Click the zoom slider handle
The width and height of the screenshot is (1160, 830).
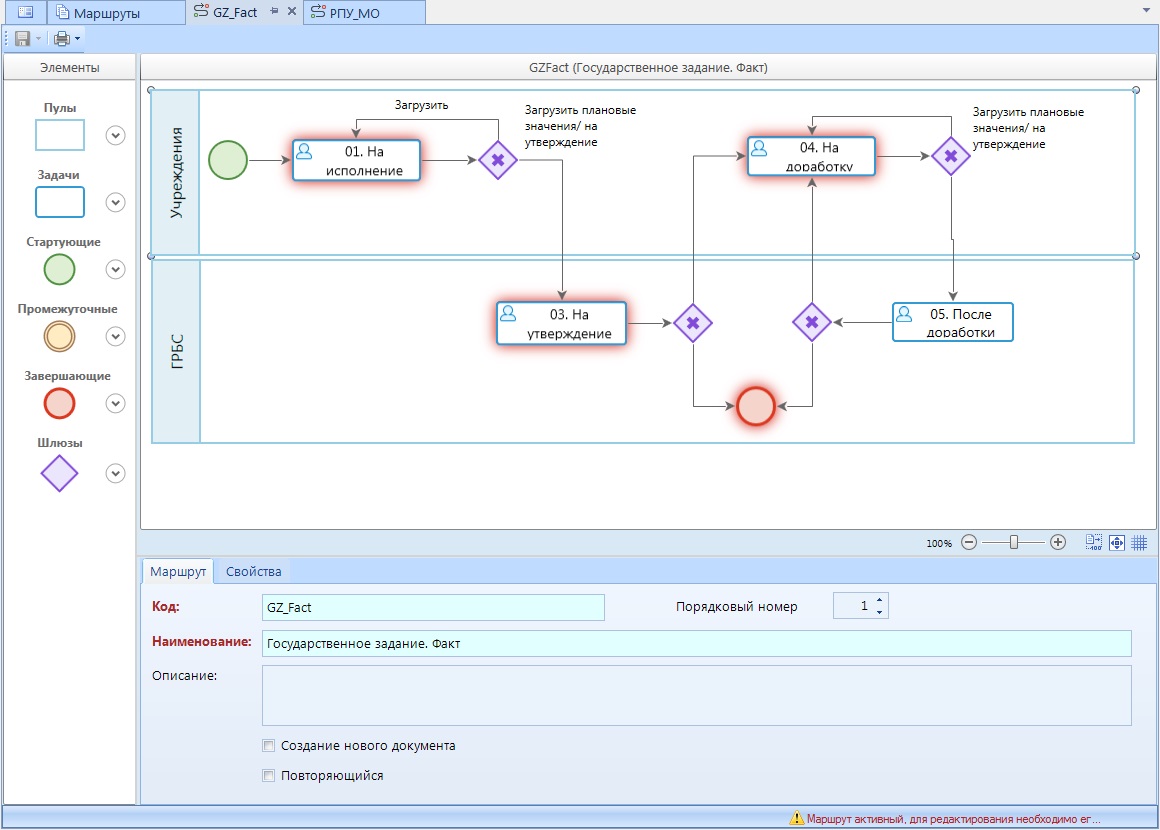pyautogui.click(x=1013, y=542)
